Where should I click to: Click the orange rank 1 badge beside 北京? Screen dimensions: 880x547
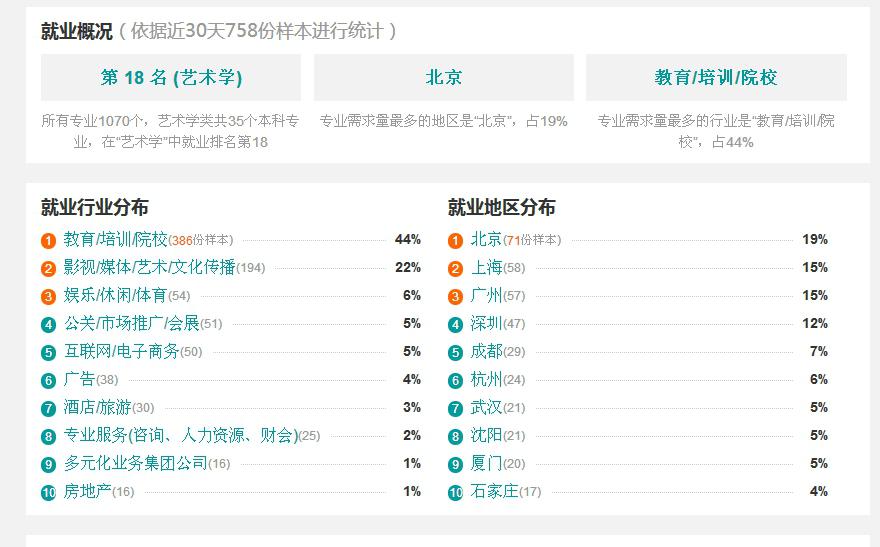pyautogui.click(x=455, y=240)
